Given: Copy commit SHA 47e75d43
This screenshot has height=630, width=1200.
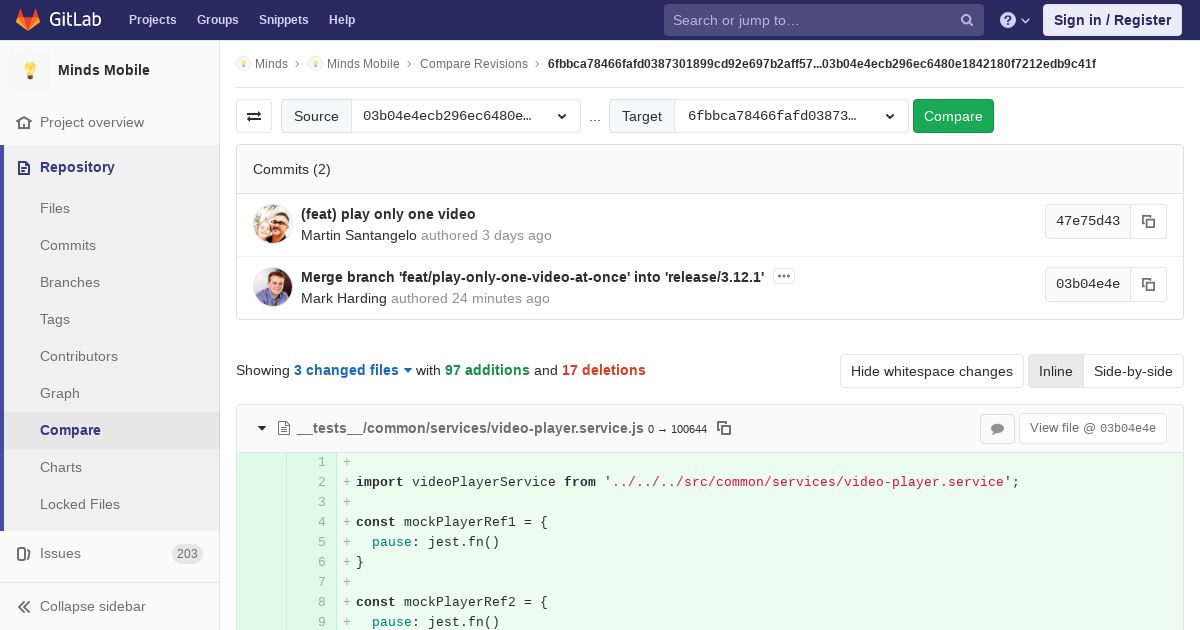Looking at the screenshot, I should tap(1148, 221).
